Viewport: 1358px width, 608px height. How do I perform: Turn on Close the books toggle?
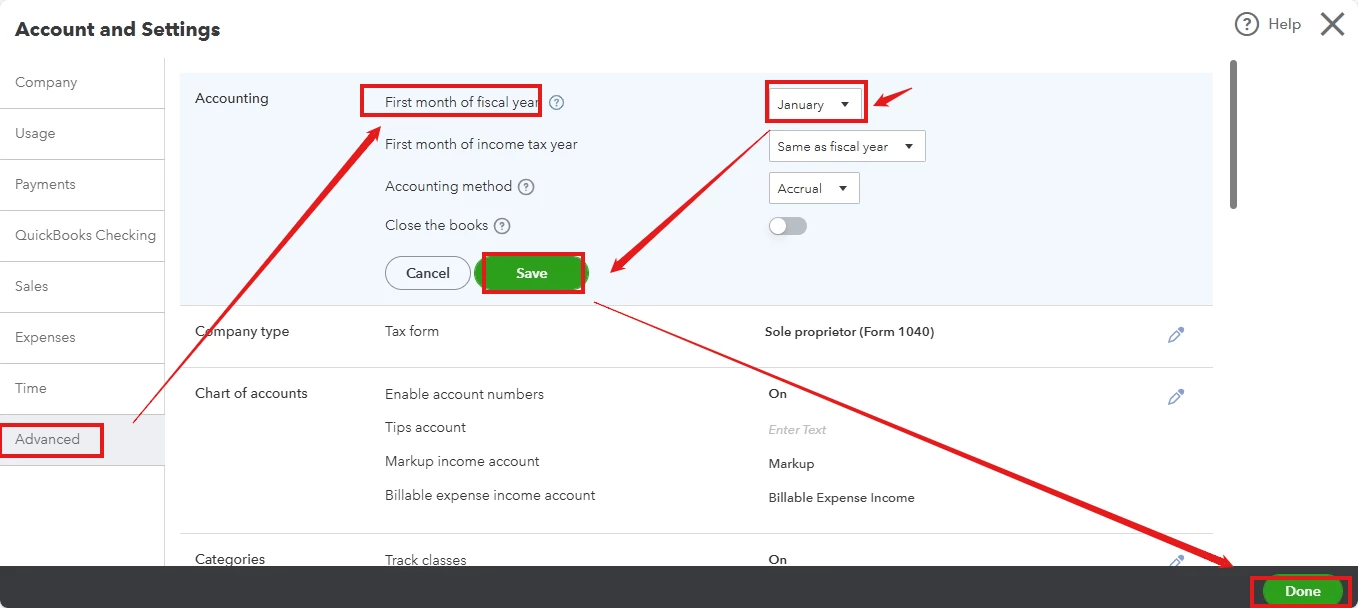[x=788, y=226]
